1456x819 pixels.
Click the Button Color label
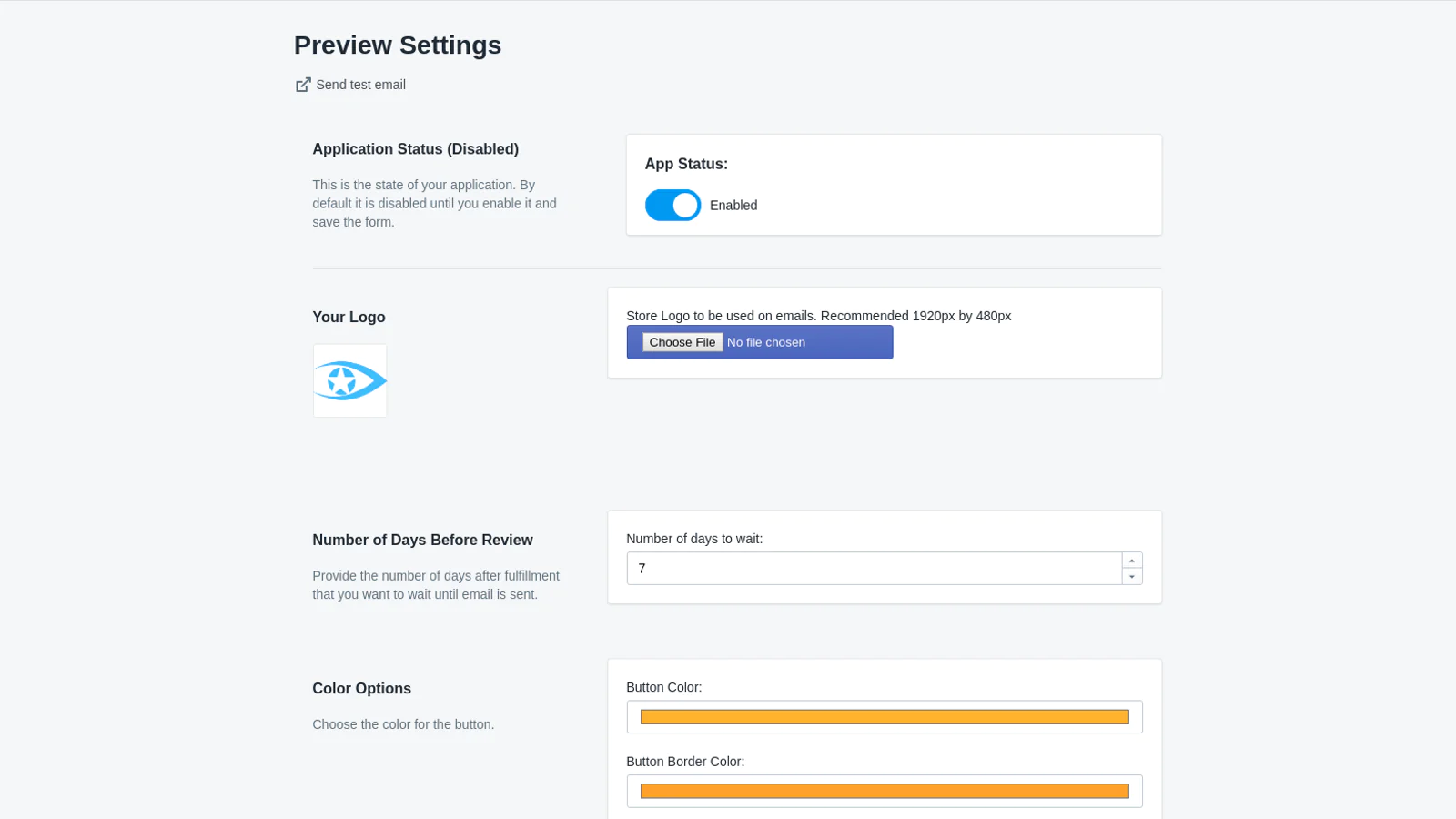tap(663, 688)
